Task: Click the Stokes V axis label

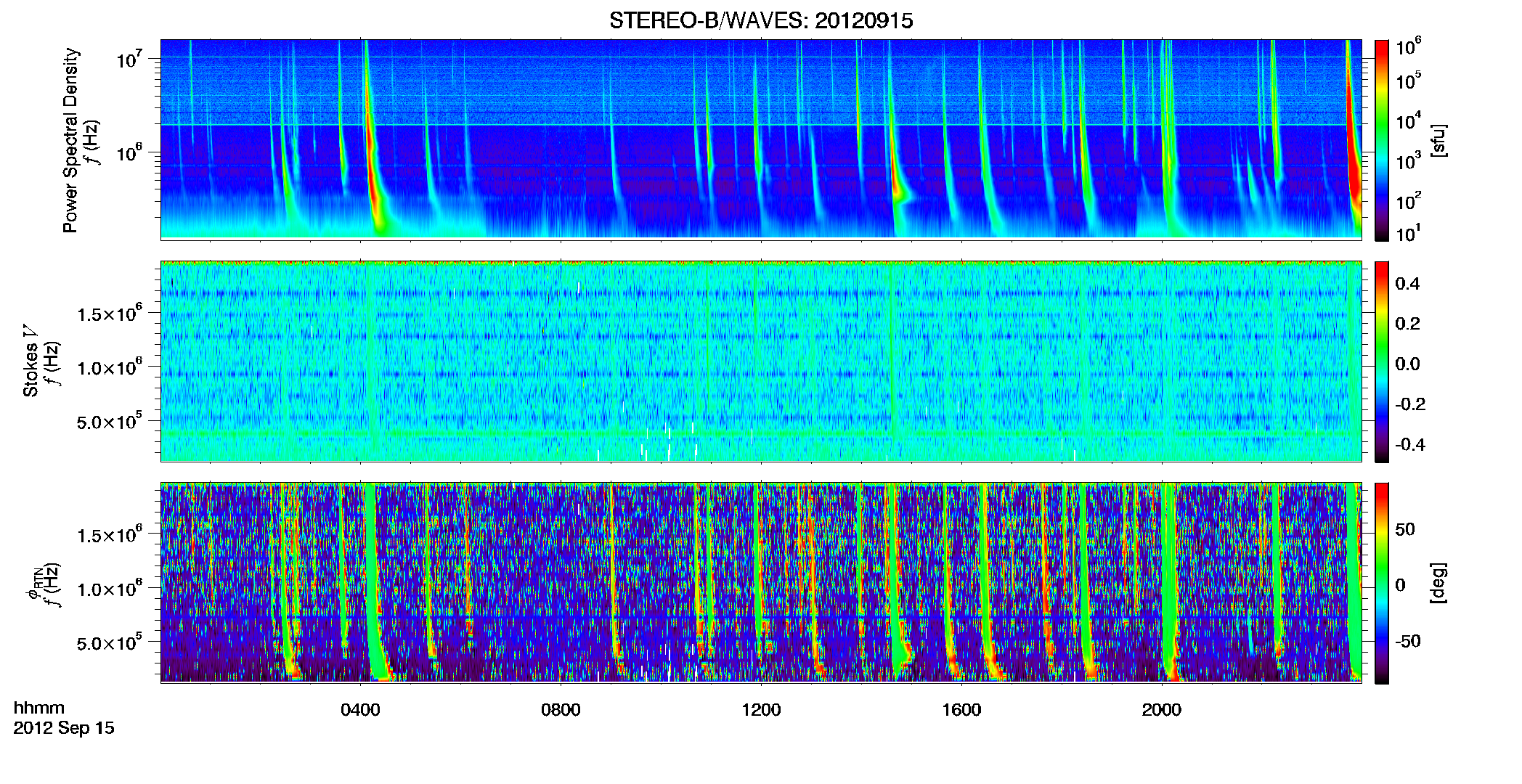Action: (30, 361)
